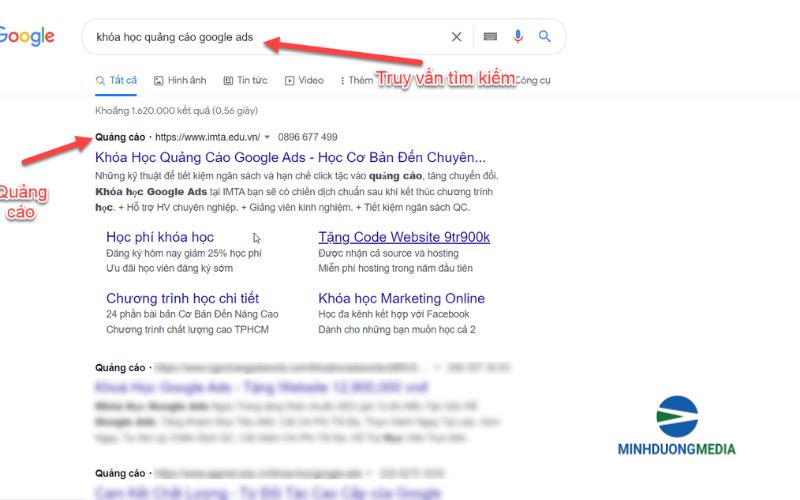Image resolution: width=800 pixels, height=500 pixels.
Task: Switch to the Hình ảnh tab
Action: [180, 80]
